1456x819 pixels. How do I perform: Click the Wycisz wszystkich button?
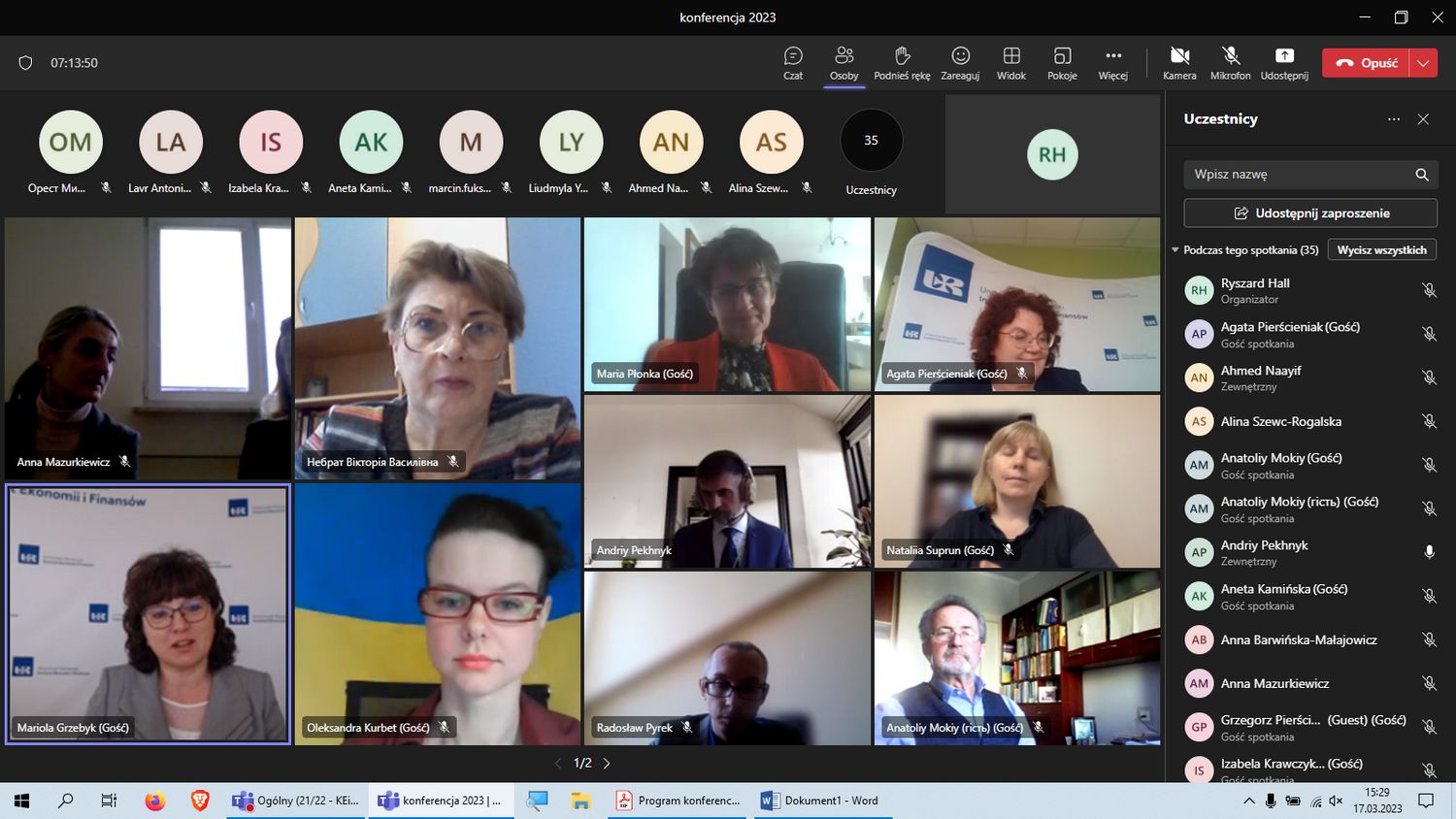point(1381,250)
